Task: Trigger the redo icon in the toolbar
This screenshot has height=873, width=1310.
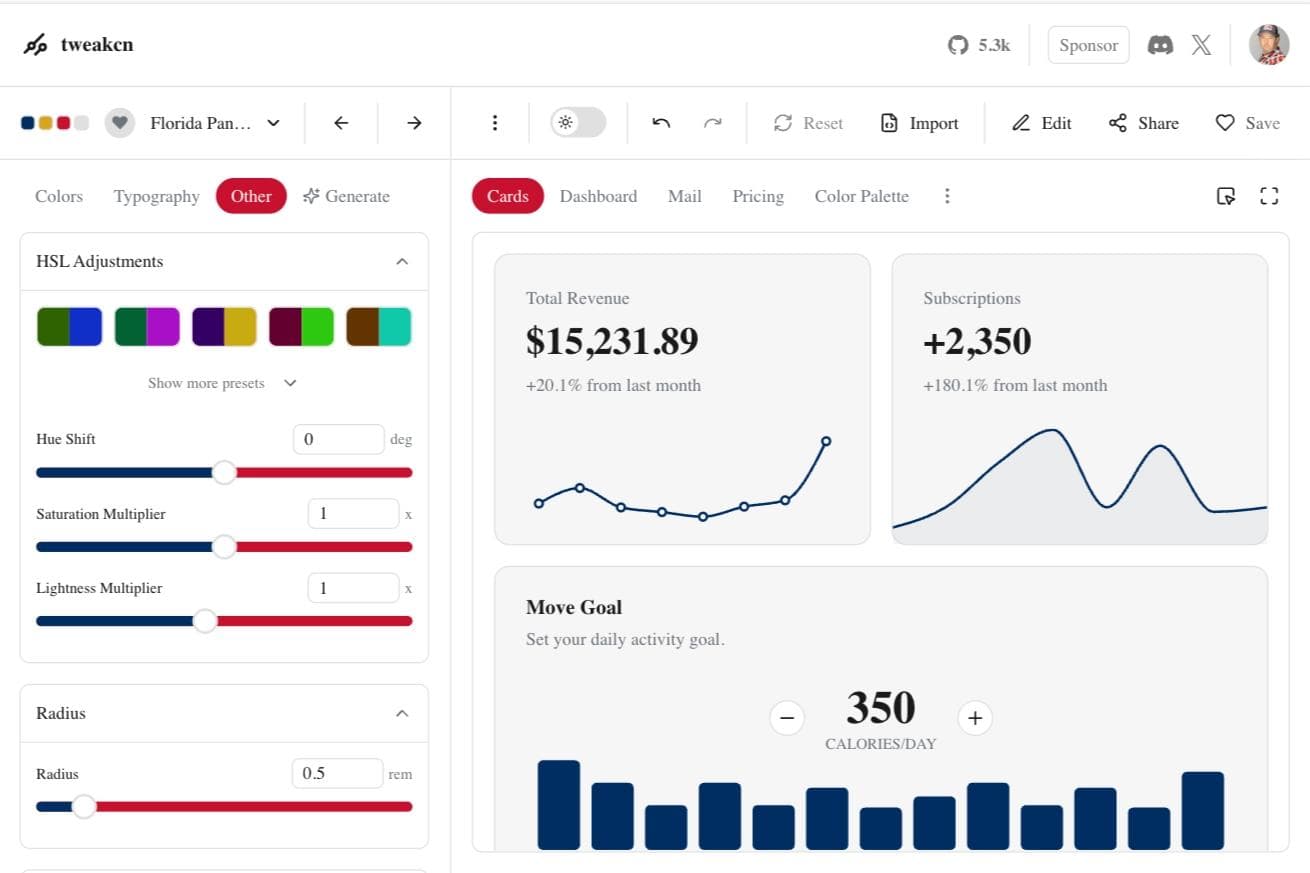Action: click(x=713, y=122)
